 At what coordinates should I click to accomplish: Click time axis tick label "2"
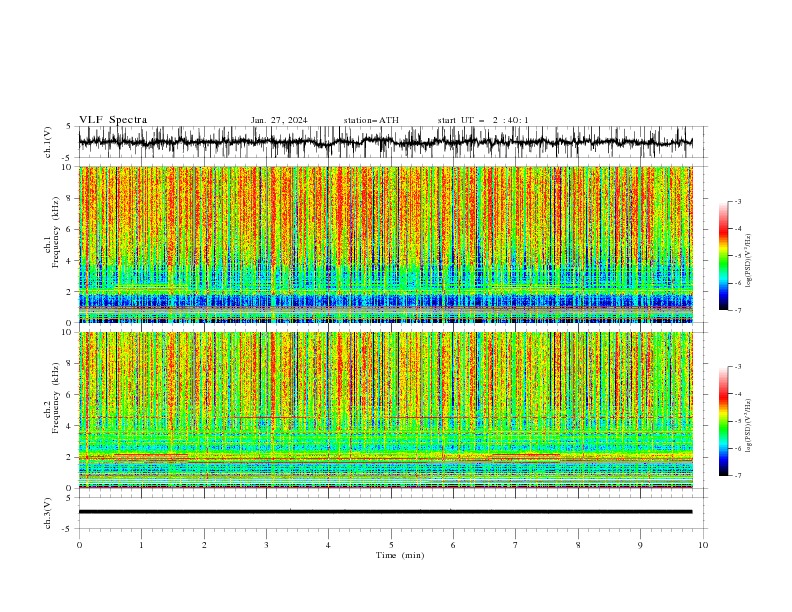point(204,545)
